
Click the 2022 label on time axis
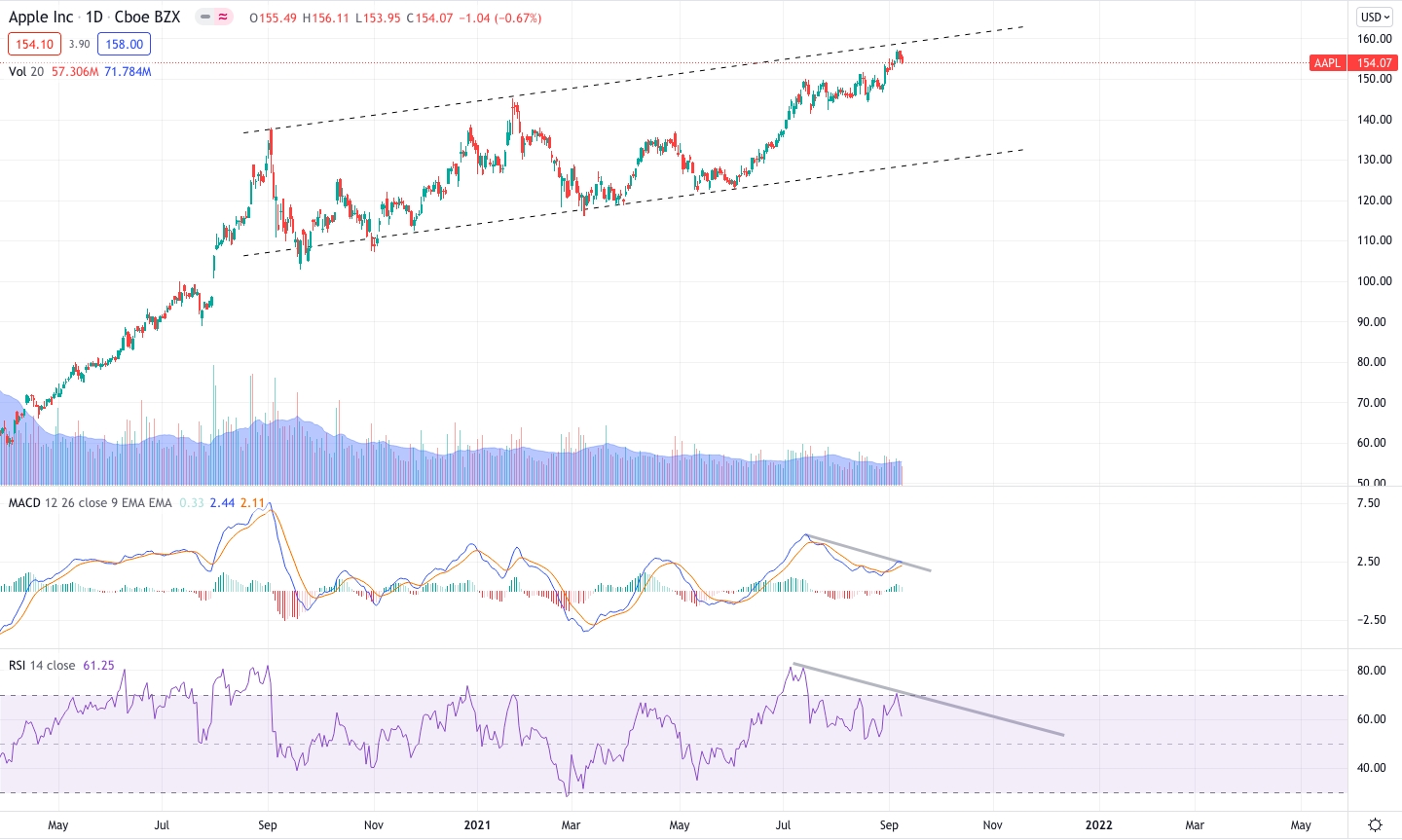point(1099,825)
